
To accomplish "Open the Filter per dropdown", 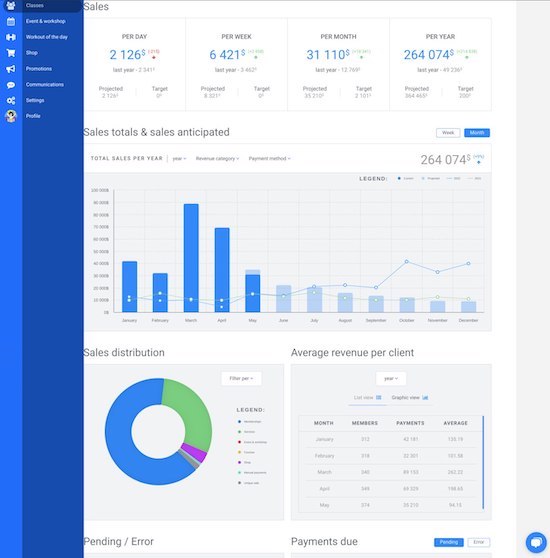I will [241, 378].
